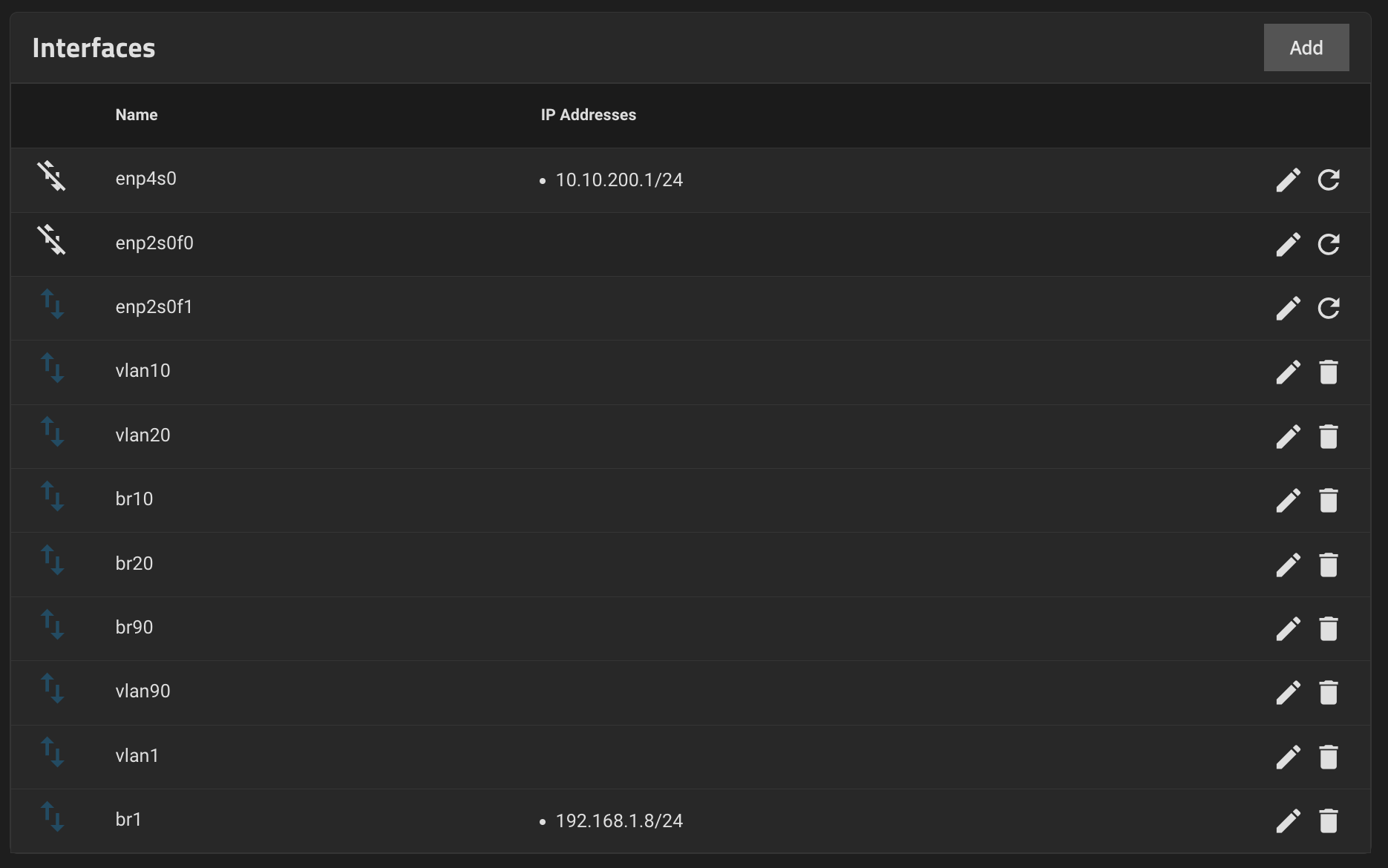Click the Add interface button
Screen dimensions: 1388x868
(x=1306, y=47)
